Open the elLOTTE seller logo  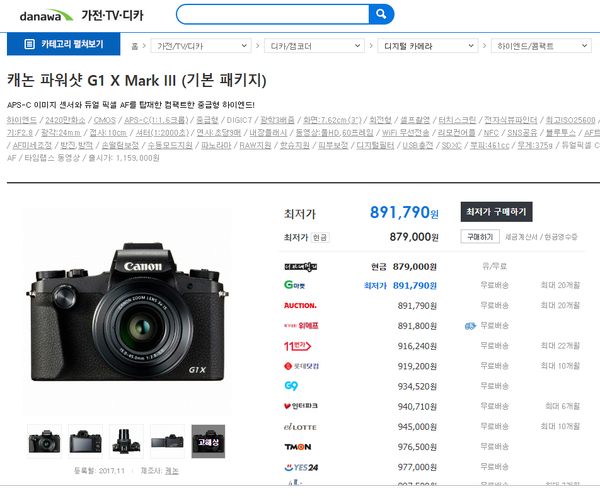pos(300,427)
